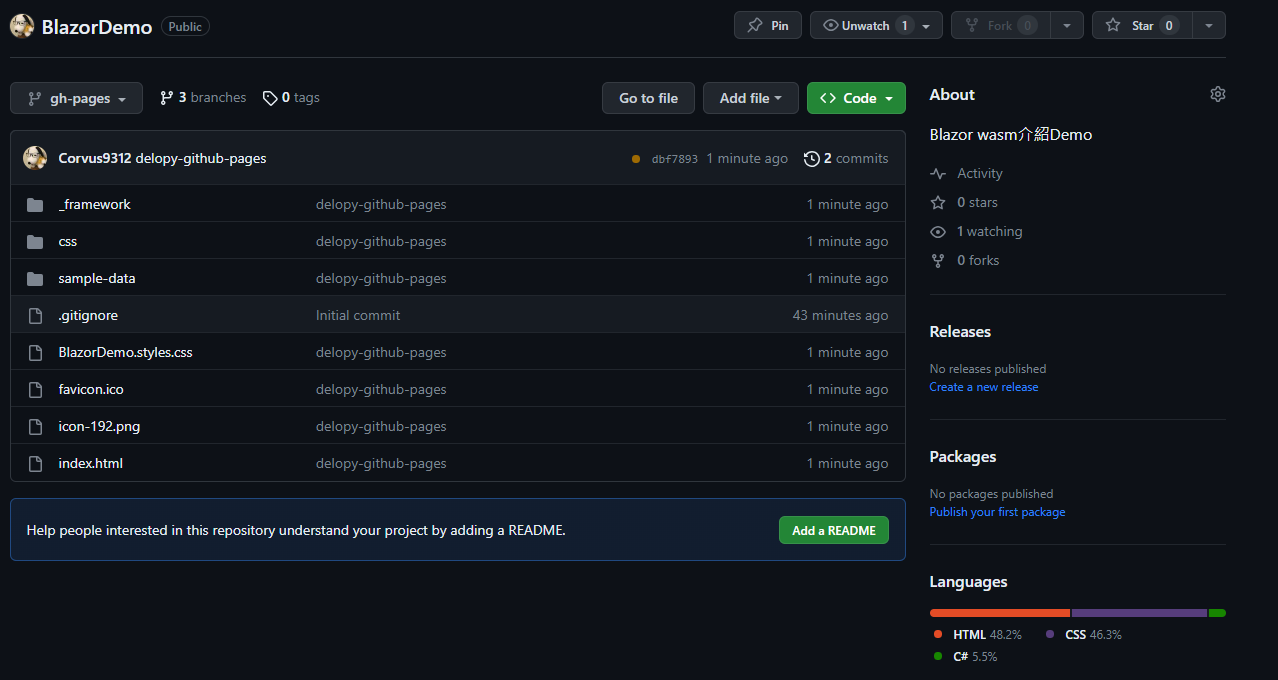The width and height of the screenshot is (1278, 680).
Task: Click the branches icon beside 3 branches
Action: (166, 97)
